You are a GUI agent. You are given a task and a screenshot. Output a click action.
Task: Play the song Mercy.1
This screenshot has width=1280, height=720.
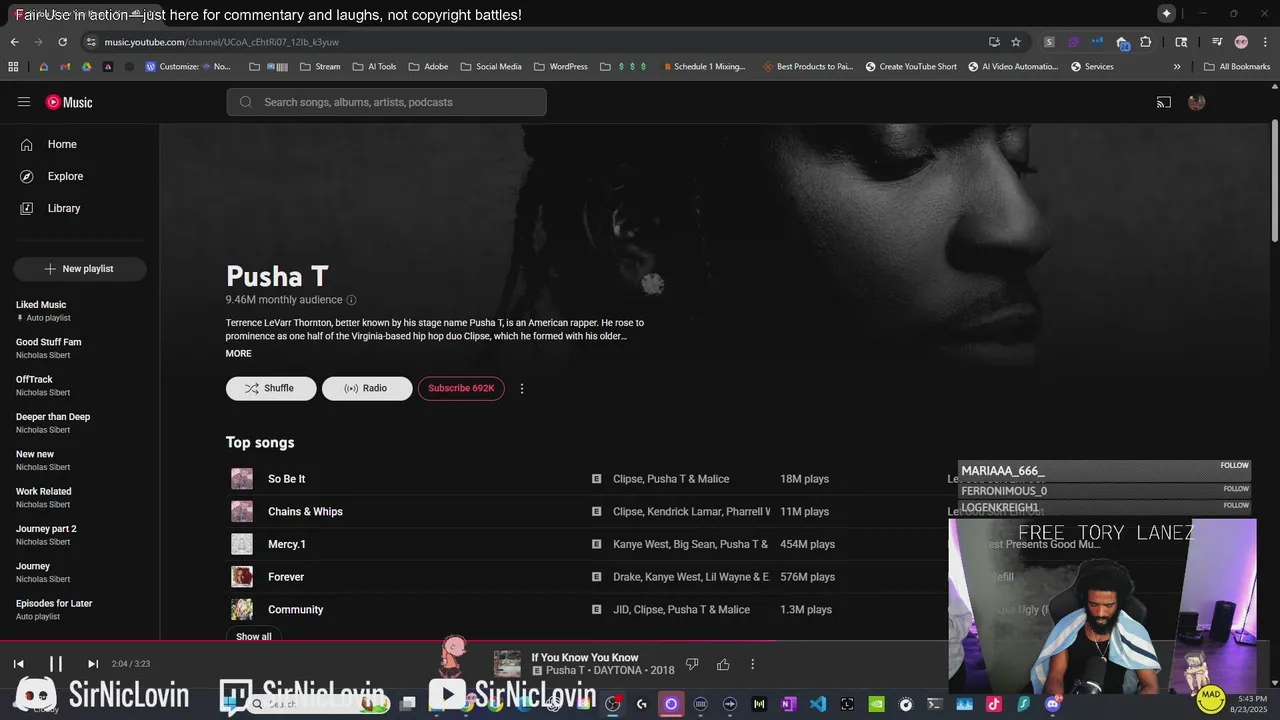point(287,545)
